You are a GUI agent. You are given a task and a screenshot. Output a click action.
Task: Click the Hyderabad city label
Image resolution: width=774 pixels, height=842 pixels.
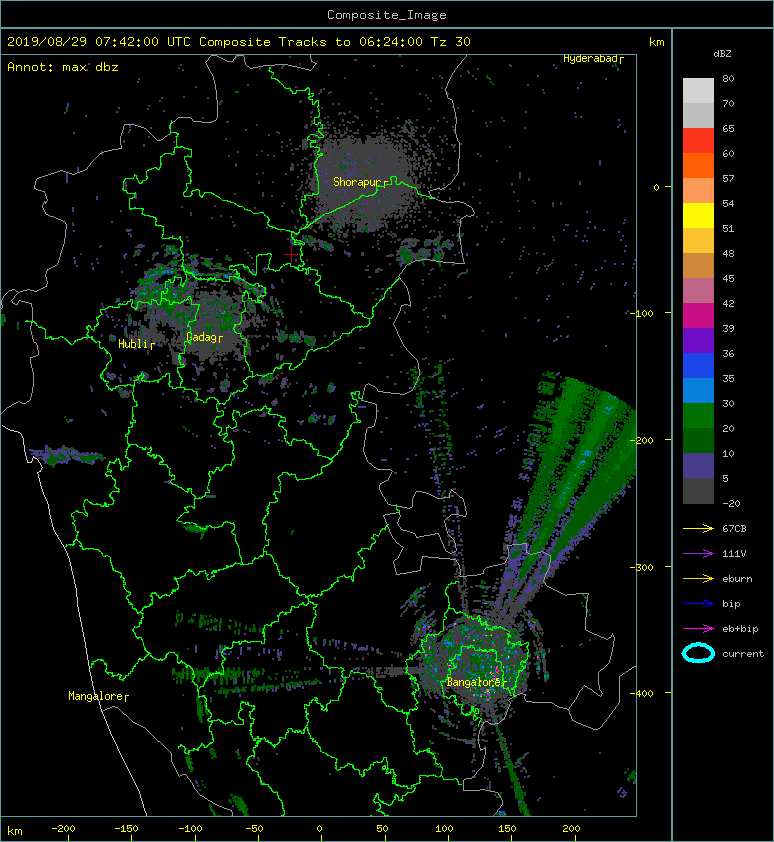[x=593, y=59]
